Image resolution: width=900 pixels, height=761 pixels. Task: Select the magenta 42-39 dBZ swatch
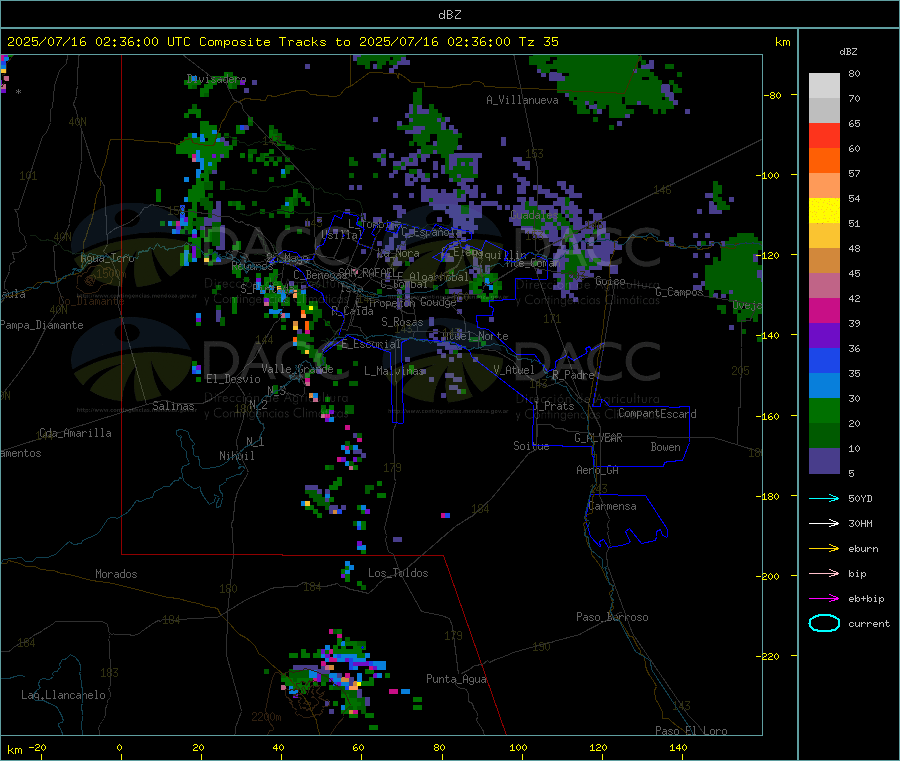(824, 310)
